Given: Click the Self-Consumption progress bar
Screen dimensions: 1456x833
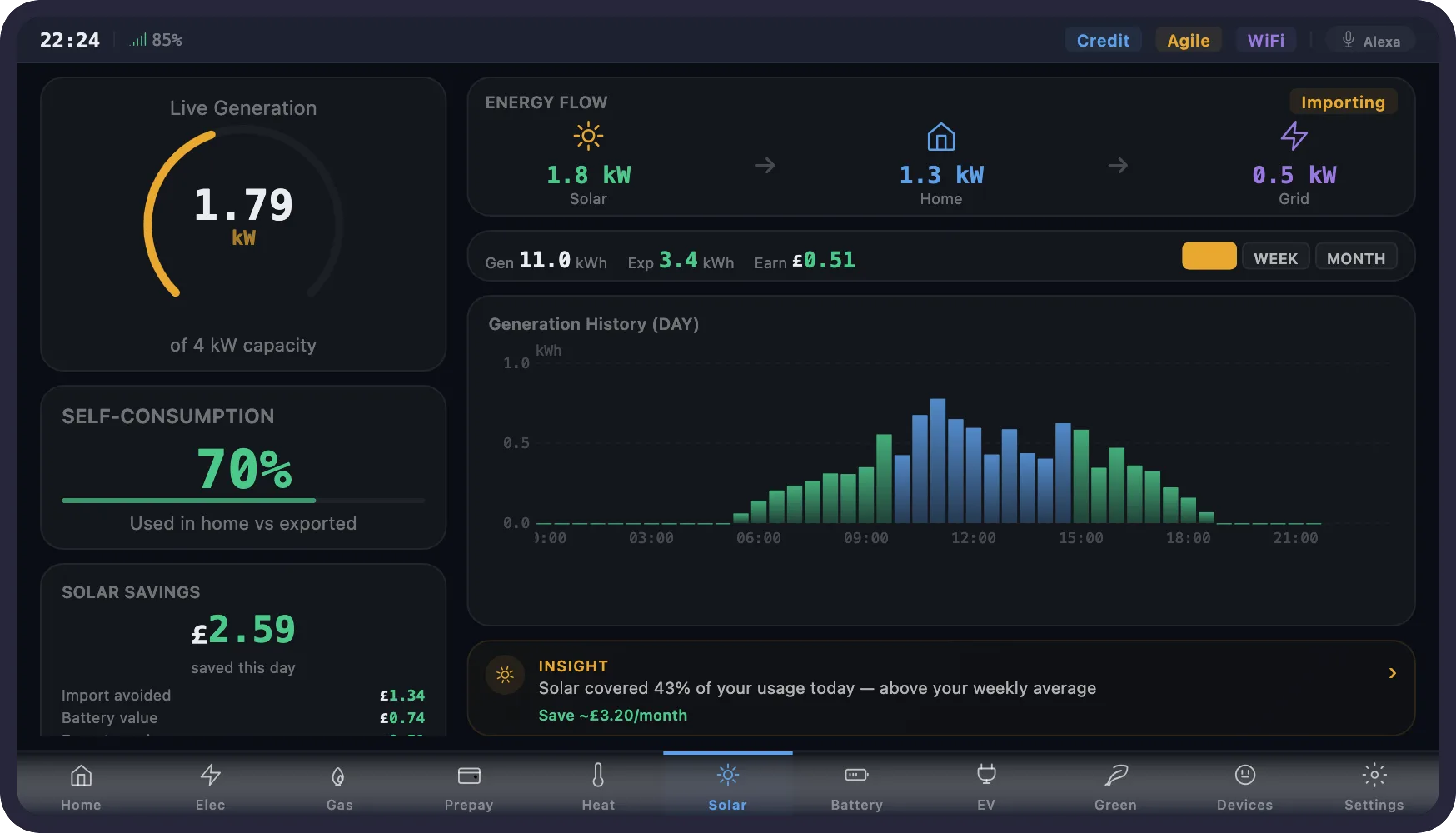Looking at the screenshot, I should (x=242, y=501).
